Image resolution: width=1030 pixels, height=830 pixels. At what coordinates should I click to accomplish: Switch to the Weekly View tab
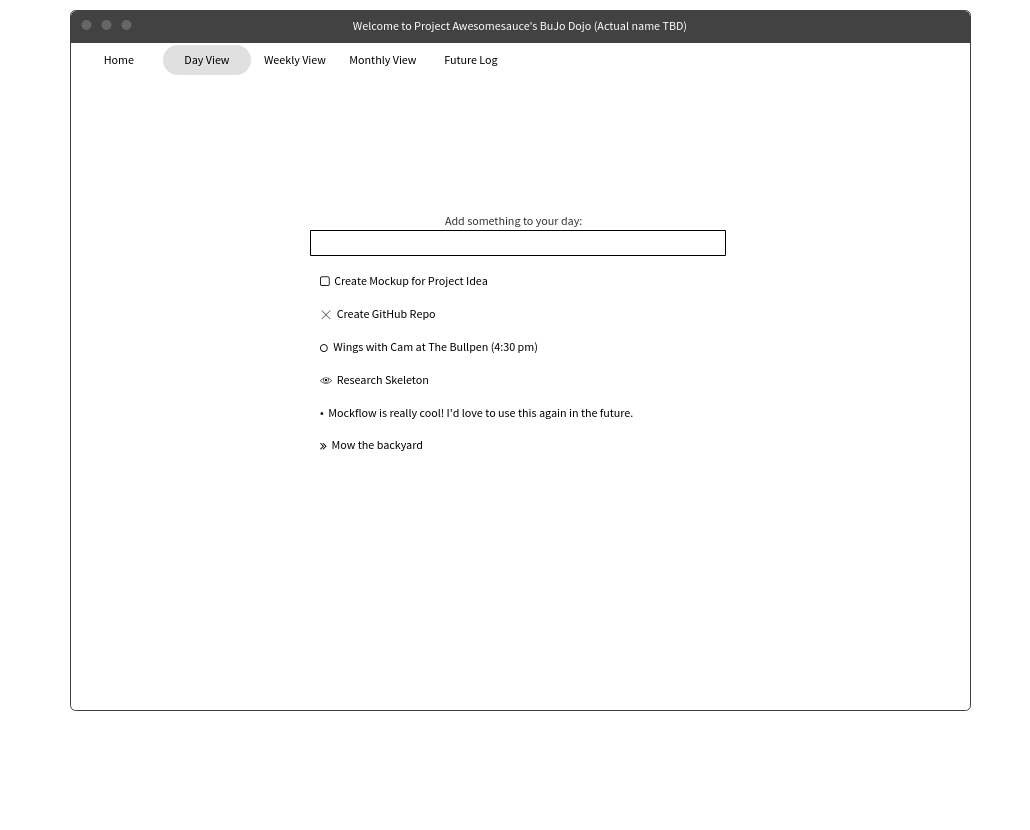point(294,60)
